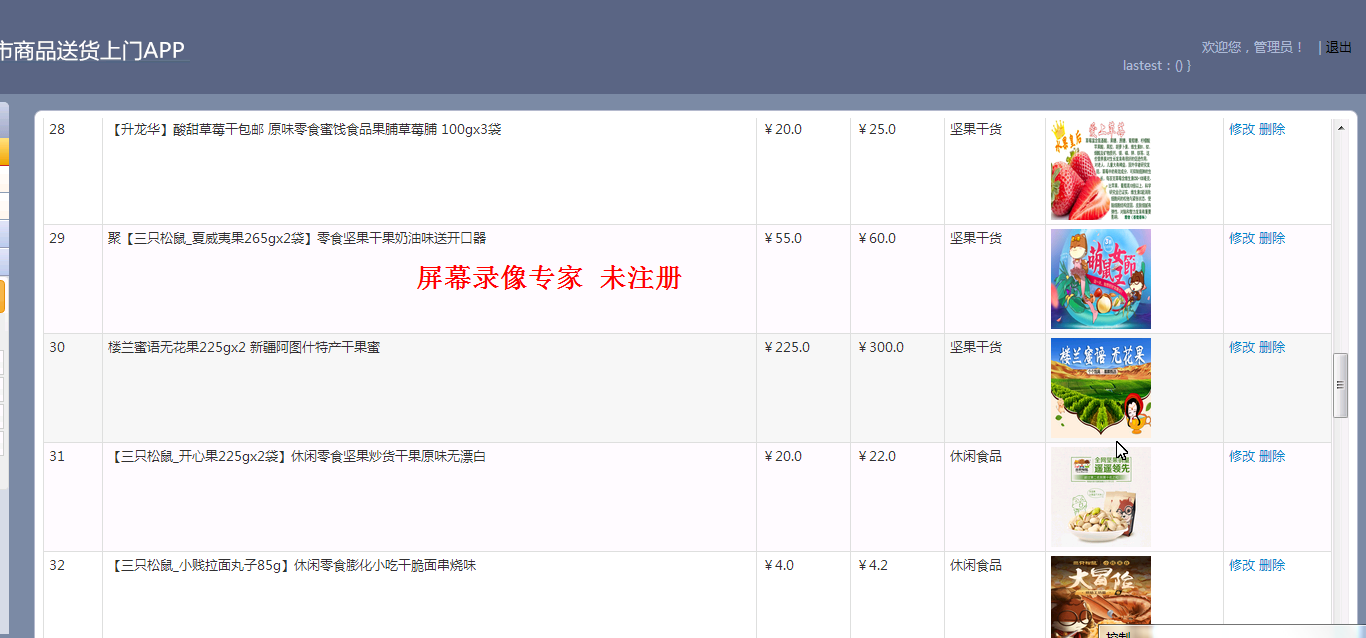Open the strawberry product thumbnail in row 28
This screenshot has height=638, width=1366.
(x=1101, y=170)
